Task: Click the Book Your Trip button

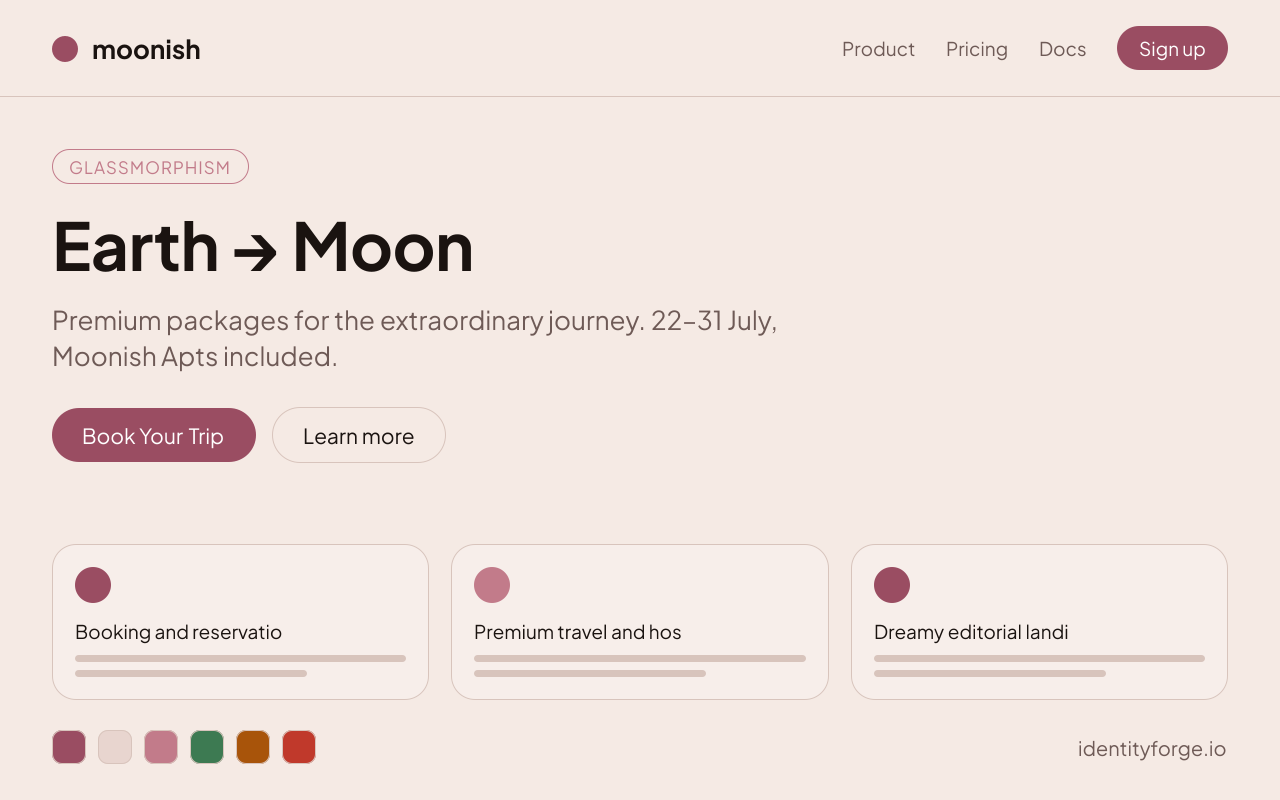Action: 154,435
